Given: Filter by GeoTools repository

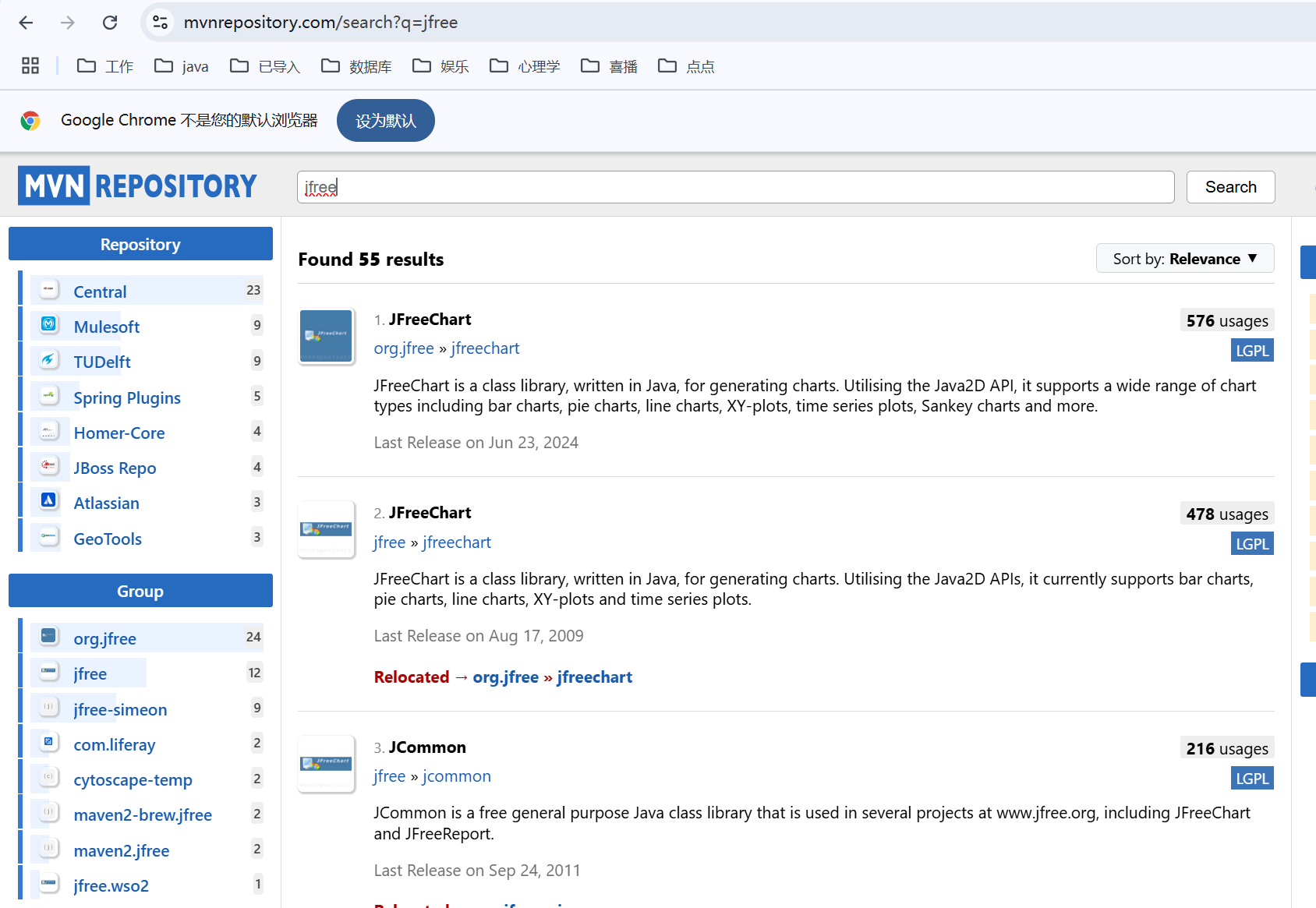Looking at the screenshot, I should click(108, 539).
